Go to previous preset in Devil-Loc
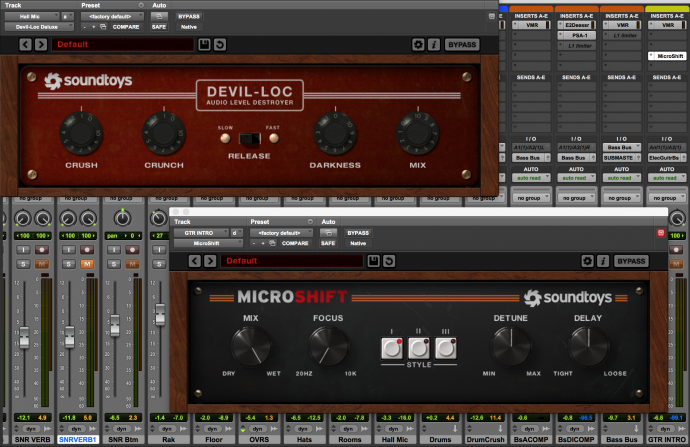The width and height of the screenshot is (690, 447). coord(26,44)
